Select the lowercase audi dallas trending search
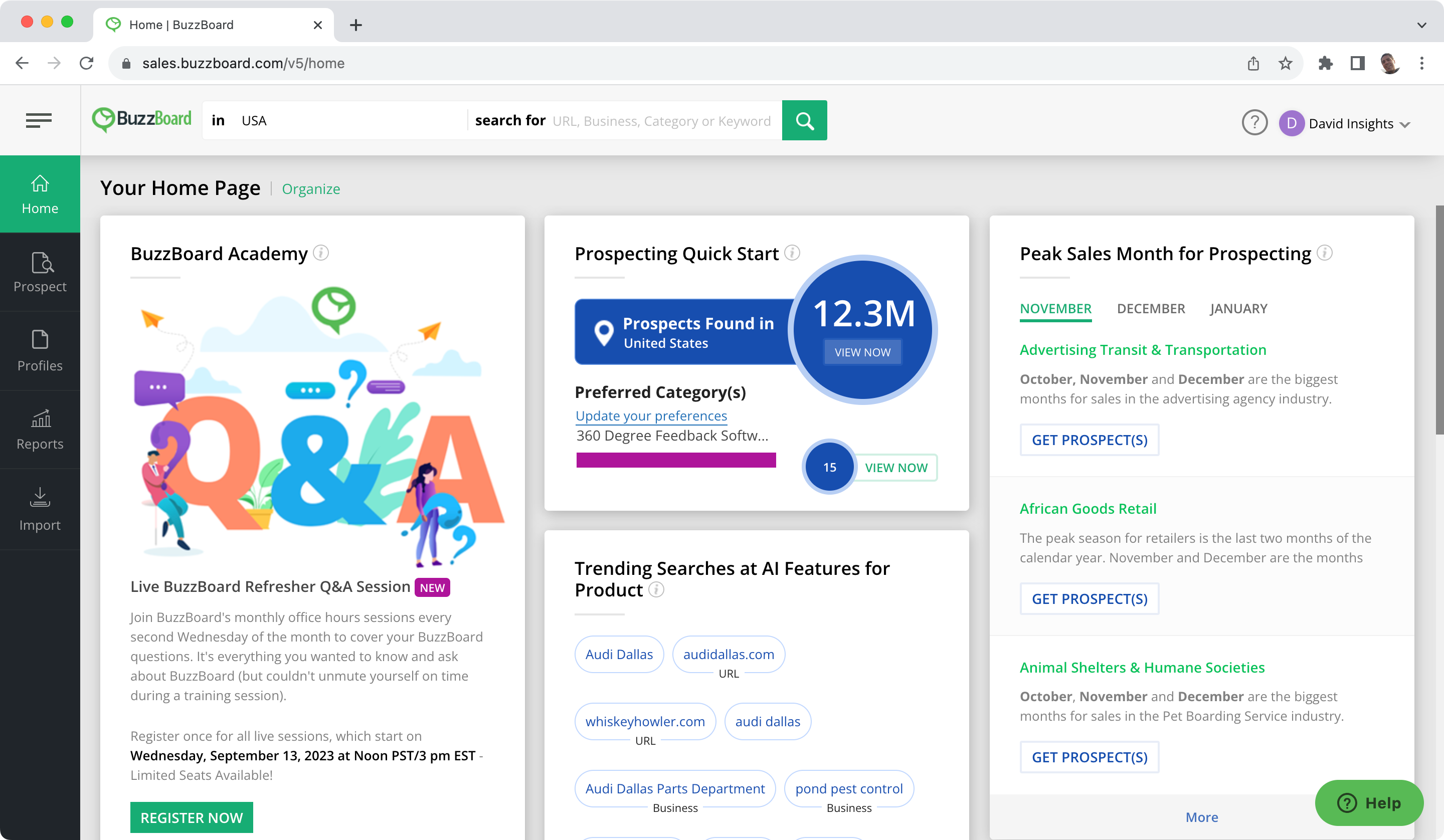 [767, 721]
